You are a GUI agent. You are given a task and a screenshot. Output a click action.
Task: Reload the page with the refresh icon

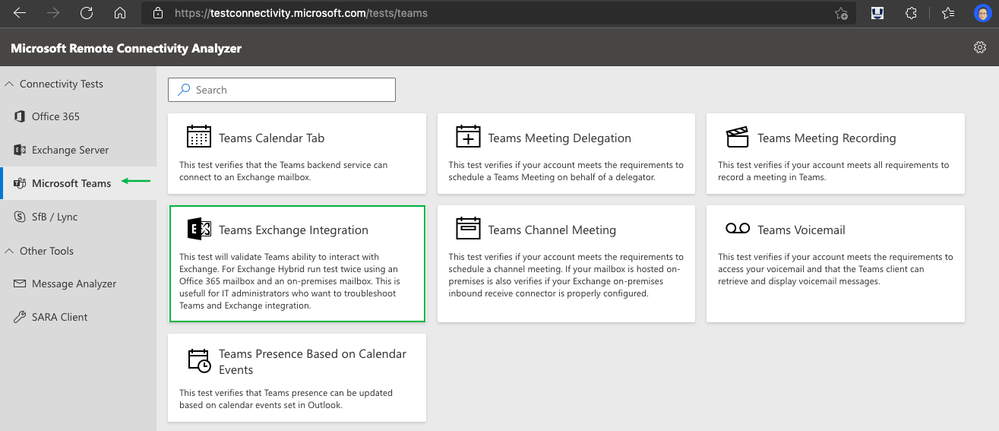(x=87, y=13)
